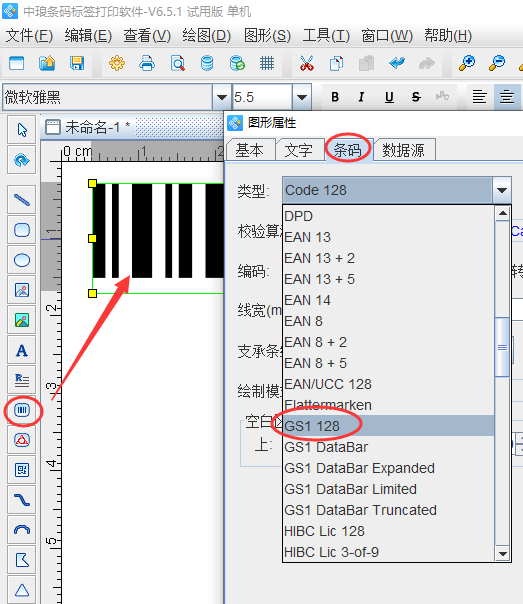
Task: Click the Zoom out magnifier icon
Action: [x=497, y=63]
